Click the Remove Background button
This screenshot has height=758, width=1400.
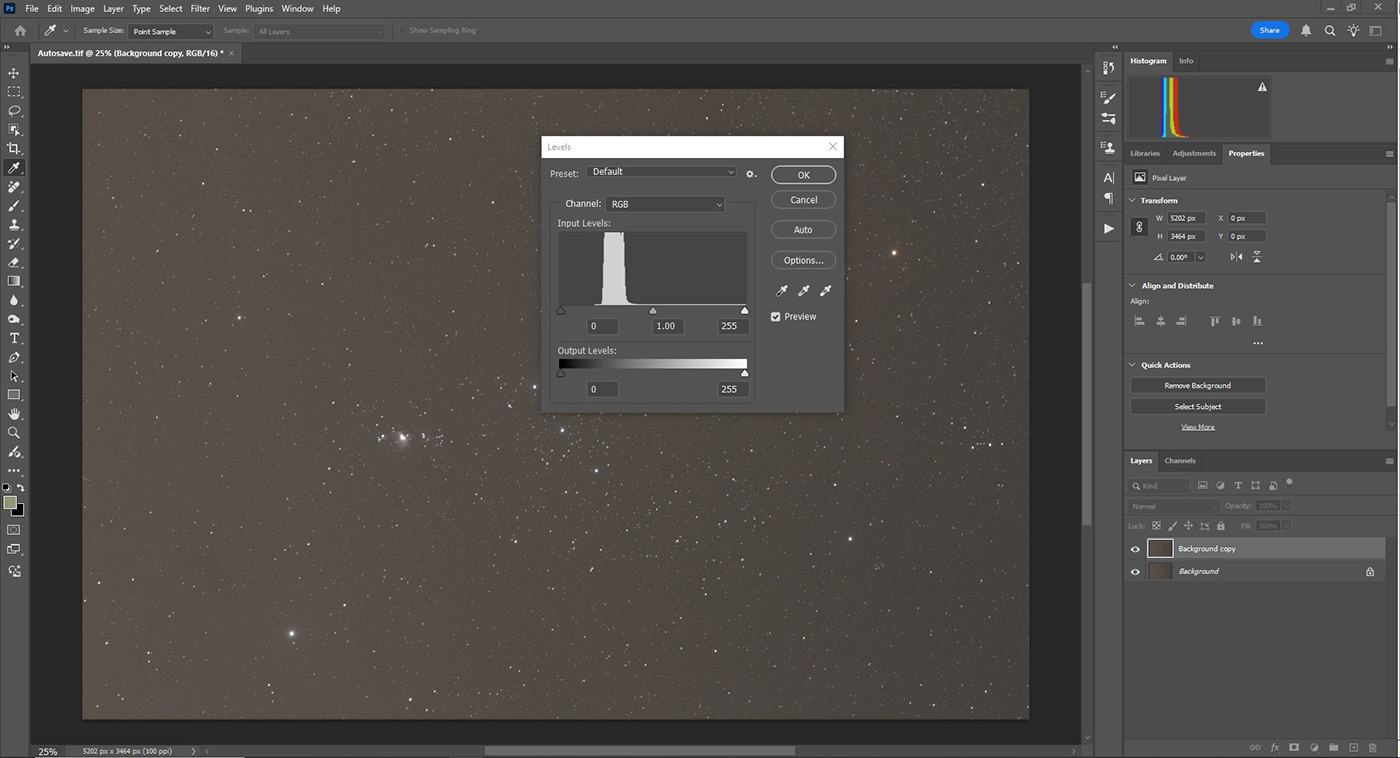1197,386
